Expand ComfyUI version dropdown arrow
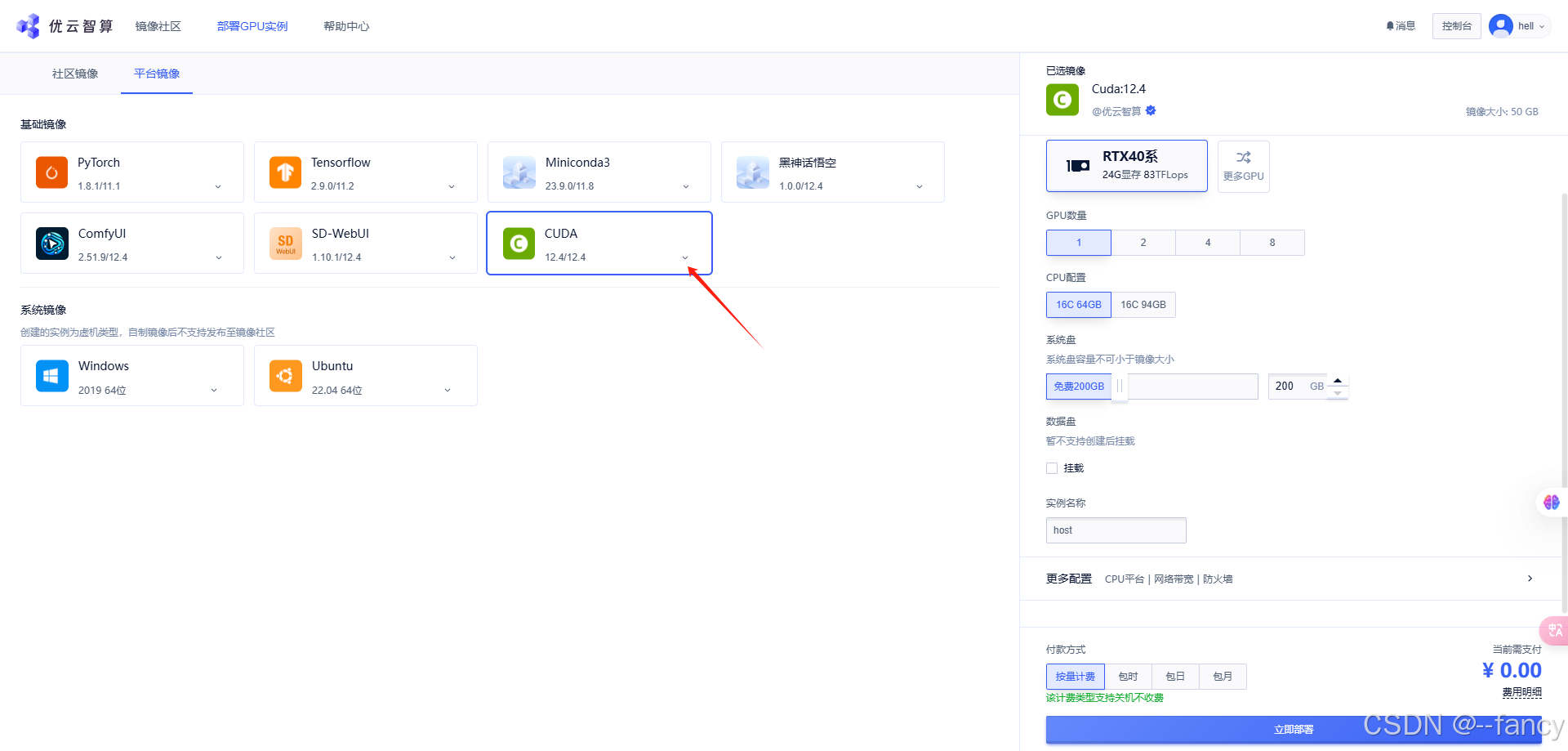Viewport: 1568px width, 751px height. point(219,258)
